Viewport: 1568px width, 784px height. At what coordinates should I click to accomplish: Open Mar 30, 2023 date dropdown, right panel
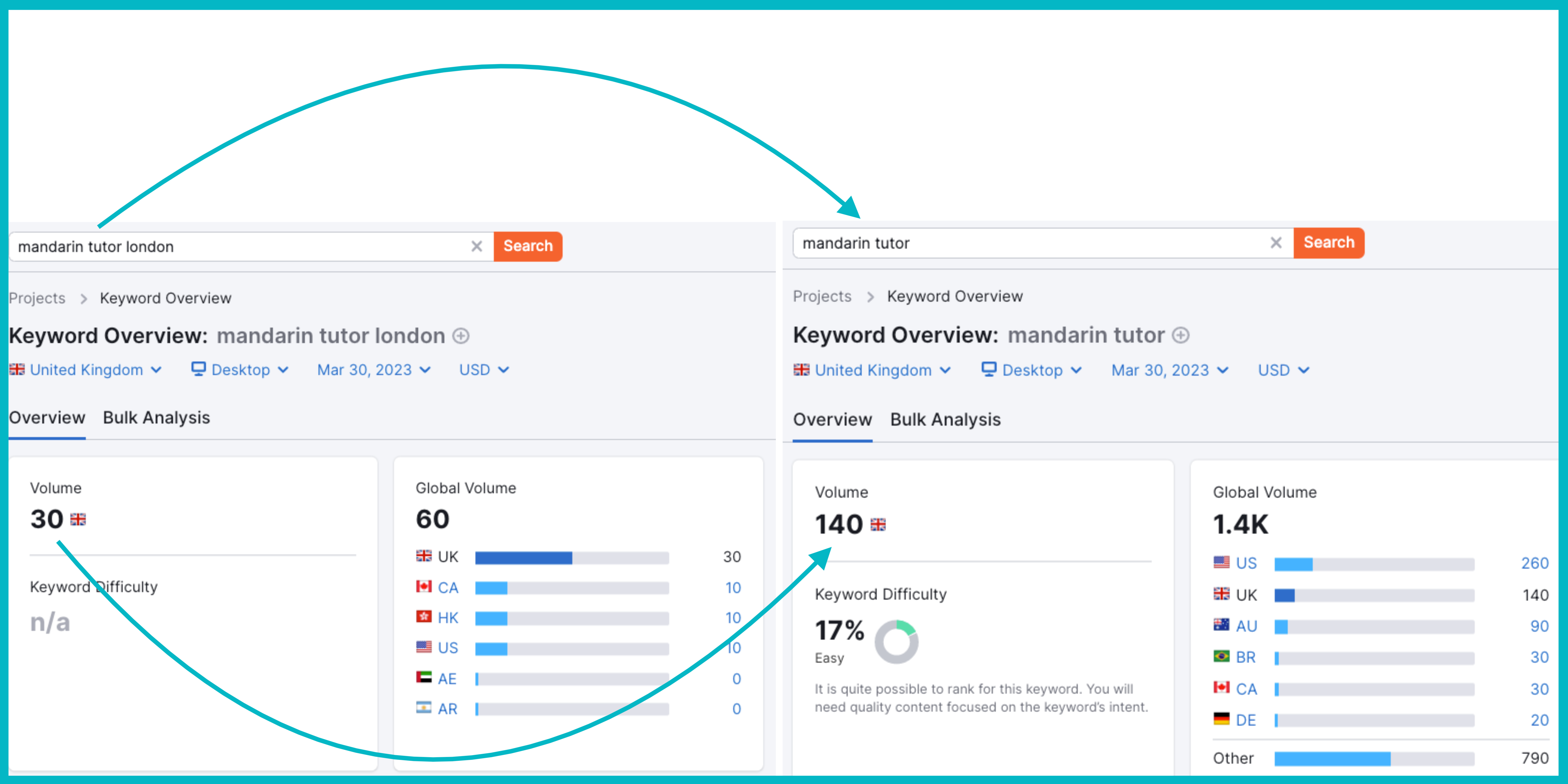[1170, 370]
